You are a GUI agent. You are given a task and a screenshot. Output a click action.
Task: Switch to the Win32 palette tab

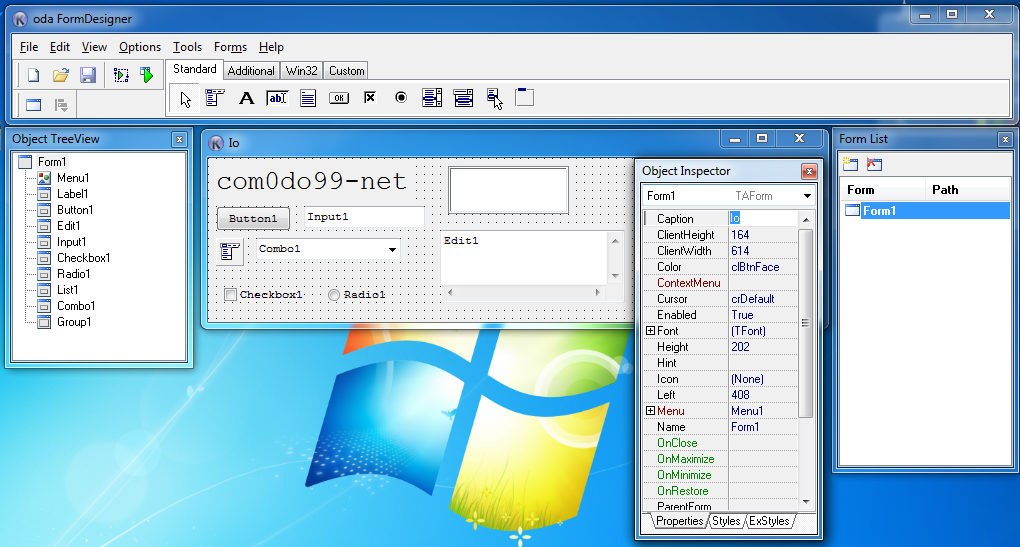(302, 71)
